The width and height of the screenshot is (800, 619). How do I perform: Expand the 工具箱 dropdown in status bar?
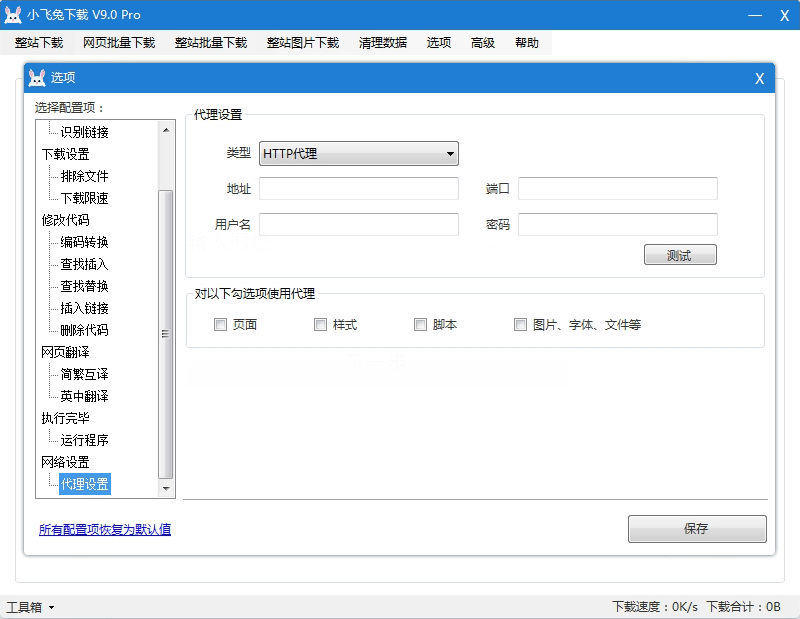tap(30, 607)
